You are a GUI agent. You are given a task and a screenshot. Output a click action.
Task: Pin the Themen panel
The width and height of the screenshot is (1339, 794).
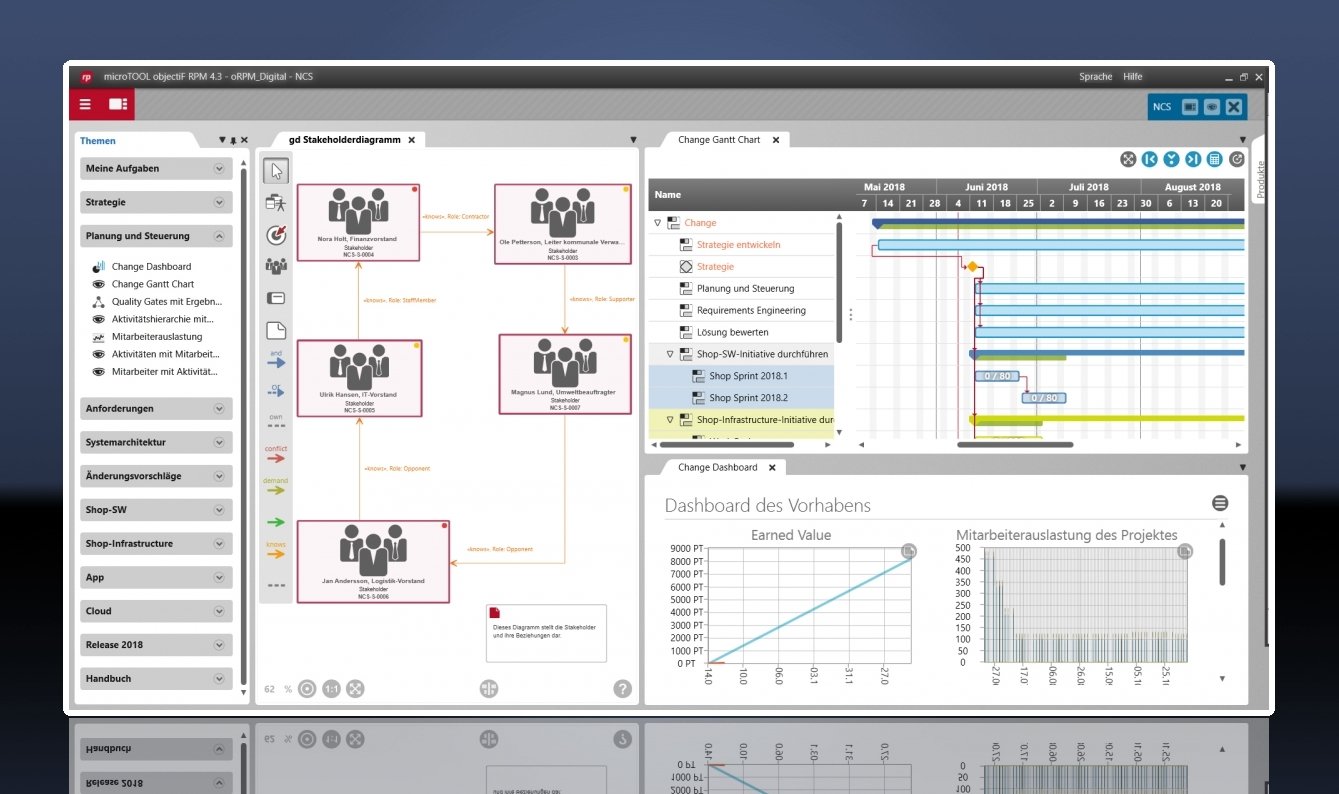(x=233, y=141)
